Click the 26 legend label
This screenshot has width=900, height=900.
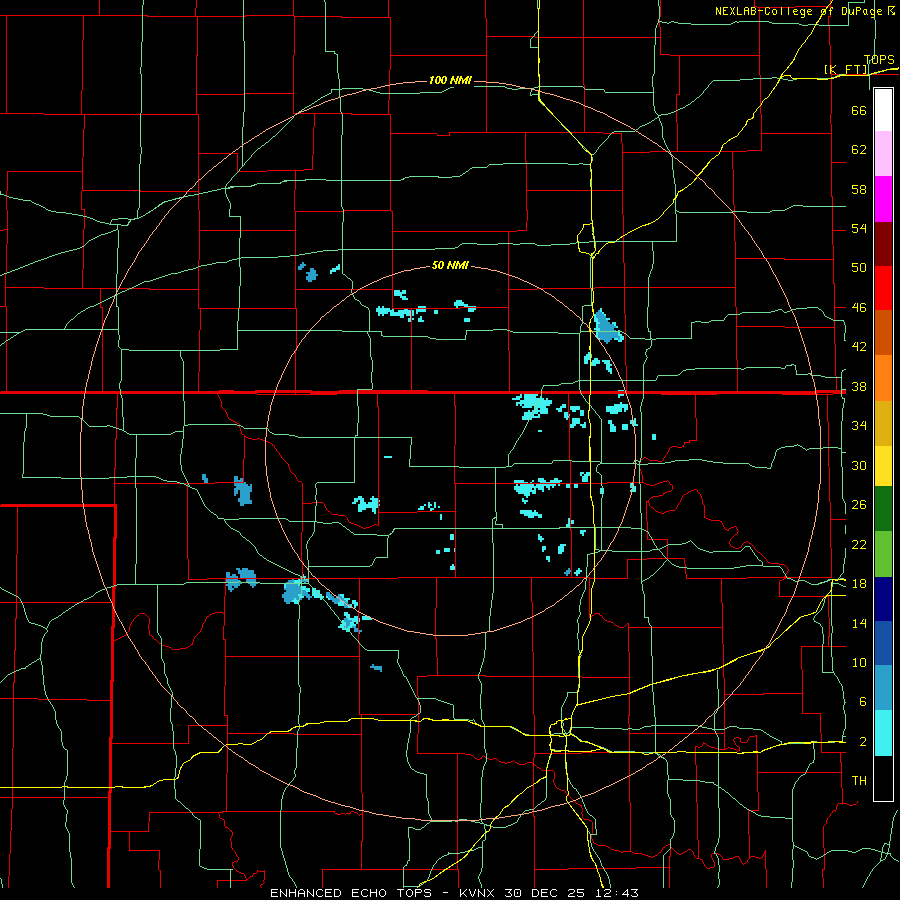point(859,505)
